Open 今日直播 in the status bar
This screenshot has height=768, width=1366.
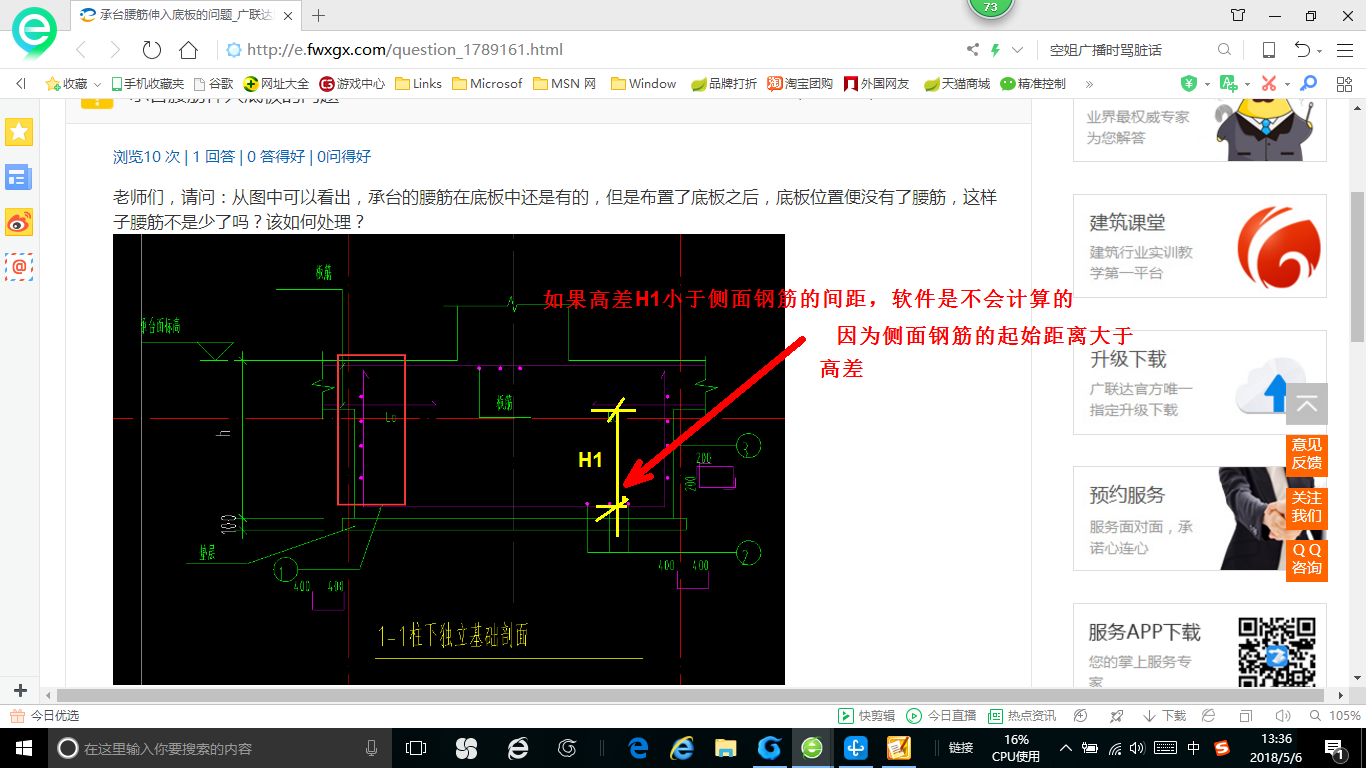pos(941,716)
